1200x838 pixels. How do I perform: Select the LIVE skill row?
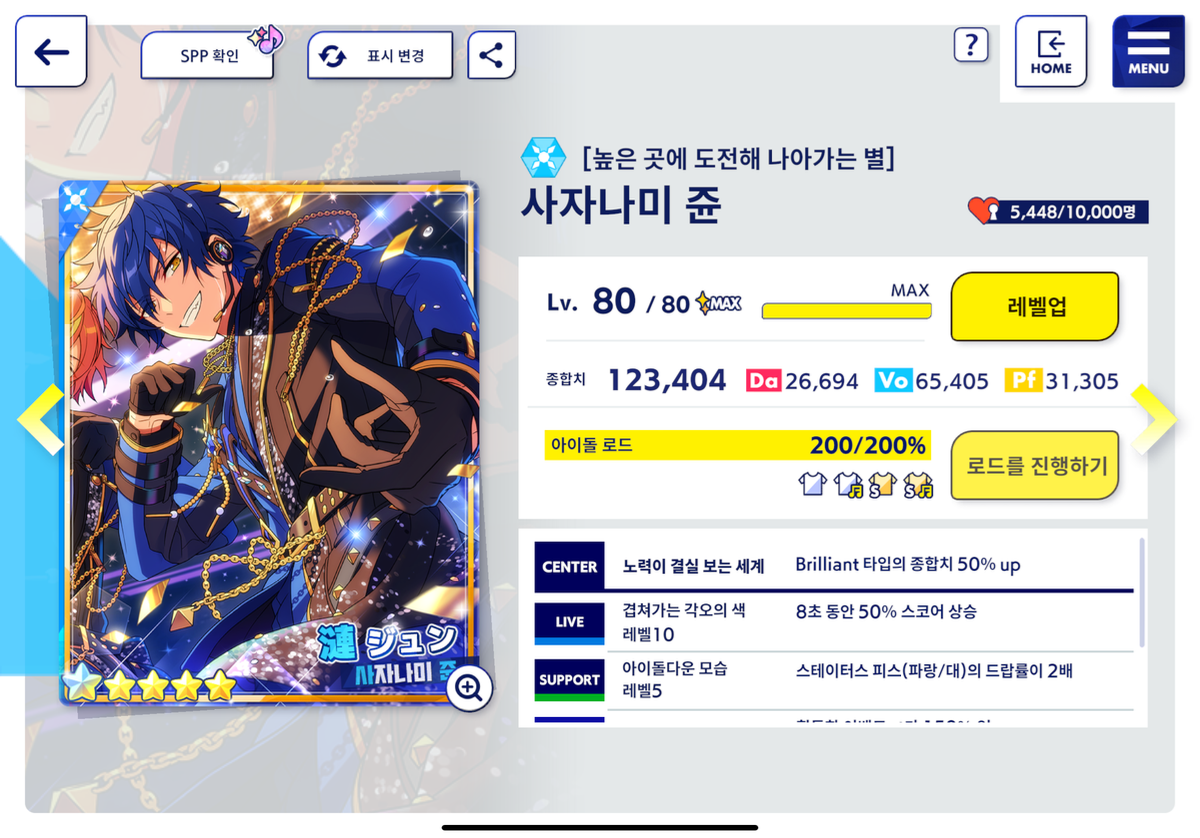coord(834,621)
